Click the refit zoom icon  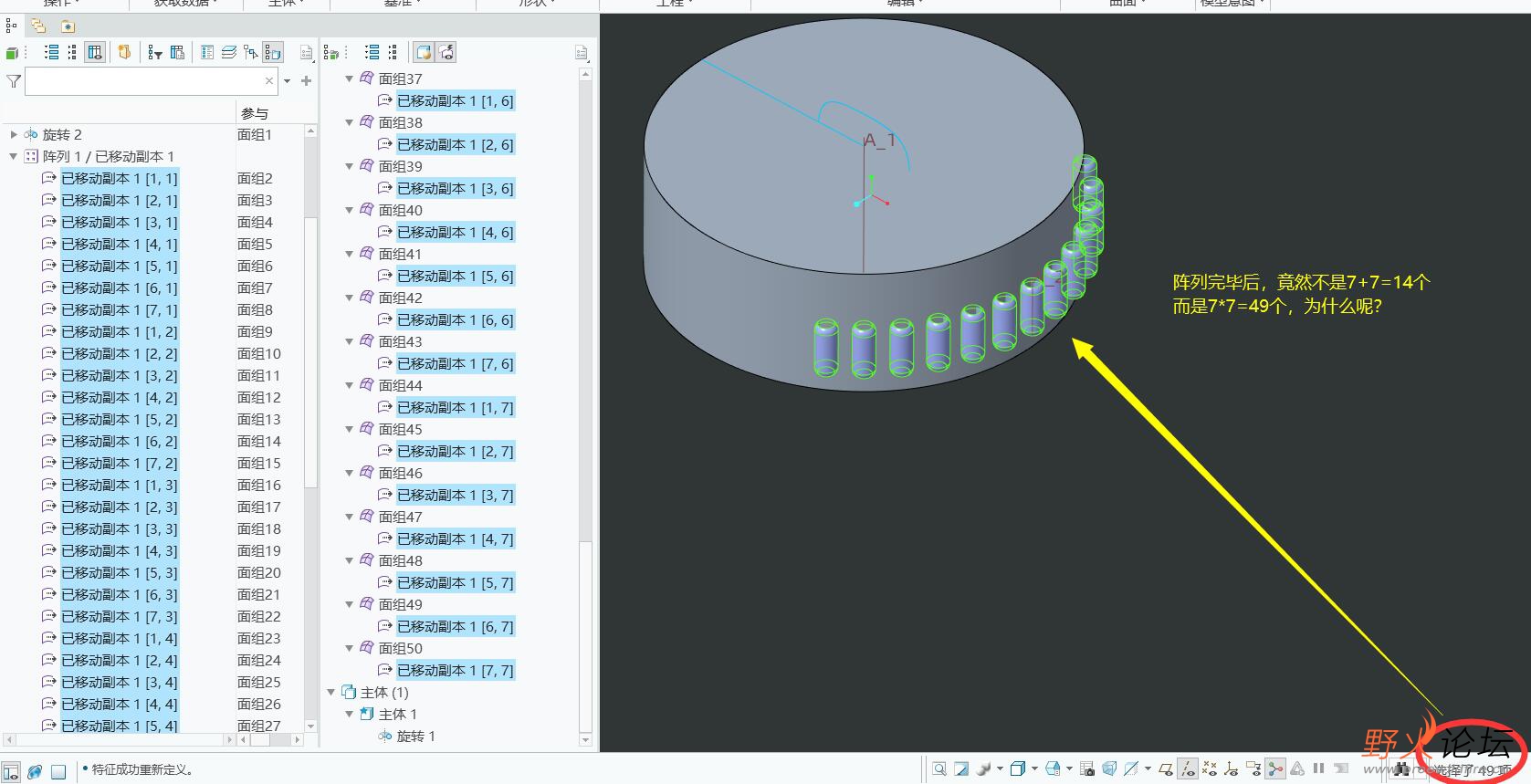(x=939, y=768)
